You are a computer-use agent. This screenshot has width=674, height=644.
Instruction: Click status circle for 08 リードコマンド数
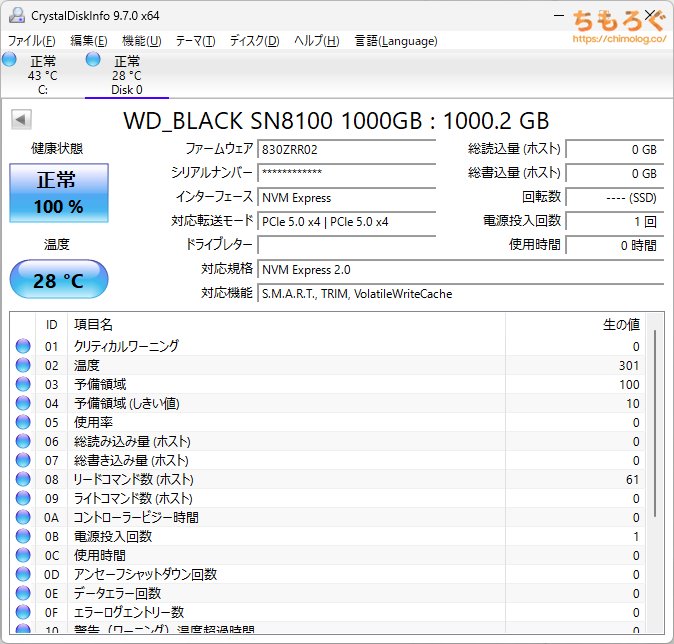click(x=23, y=479)
